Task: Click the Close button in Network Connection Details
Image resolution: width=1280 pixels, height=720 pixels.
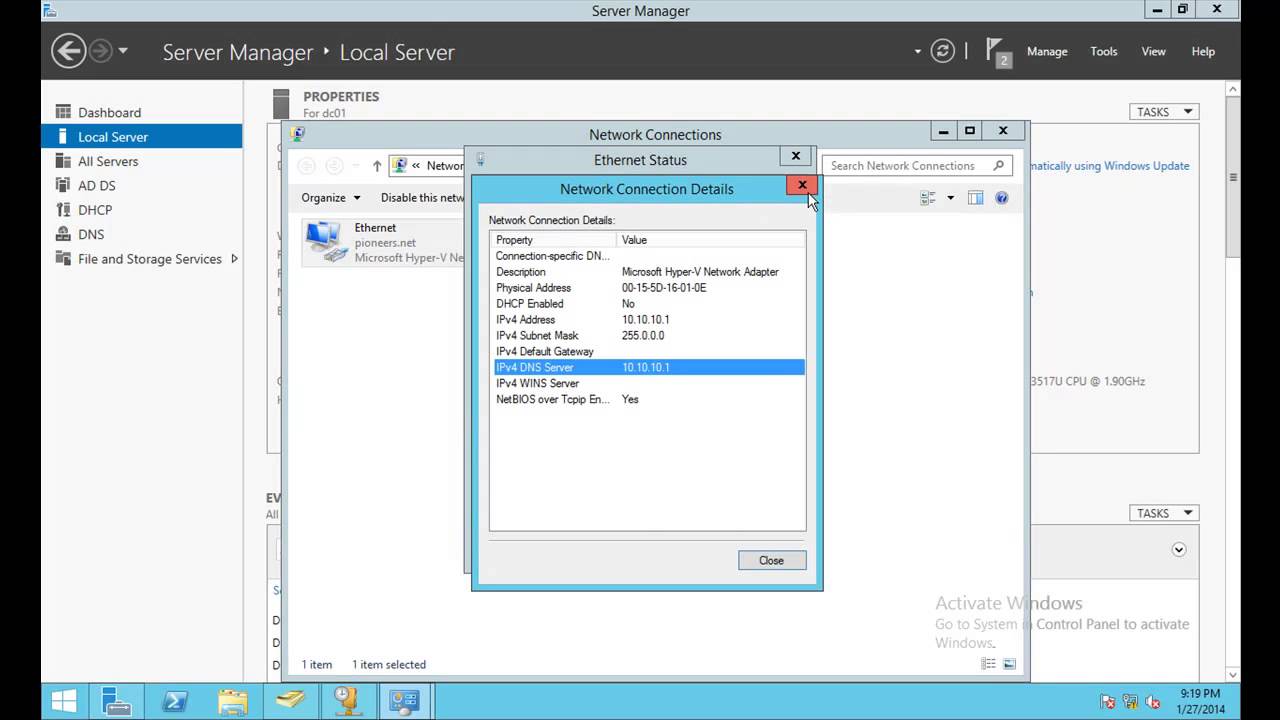Action: (x=771, y=560)
